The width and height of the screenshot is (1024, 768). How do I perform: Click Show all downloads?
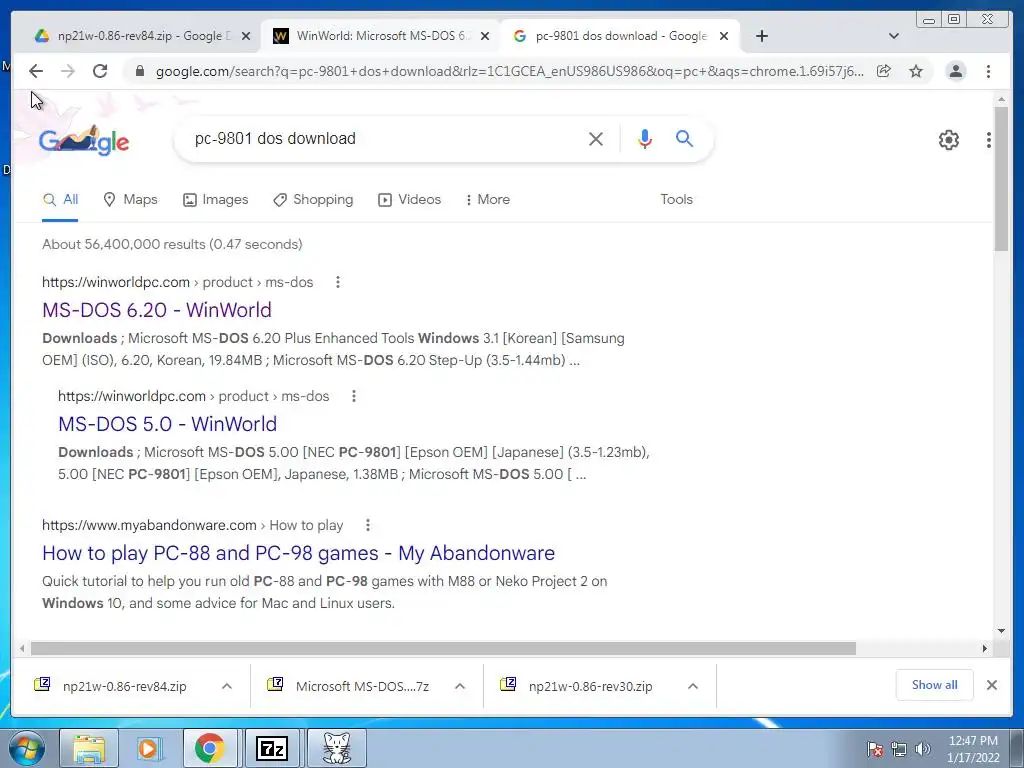coord(935,685)
